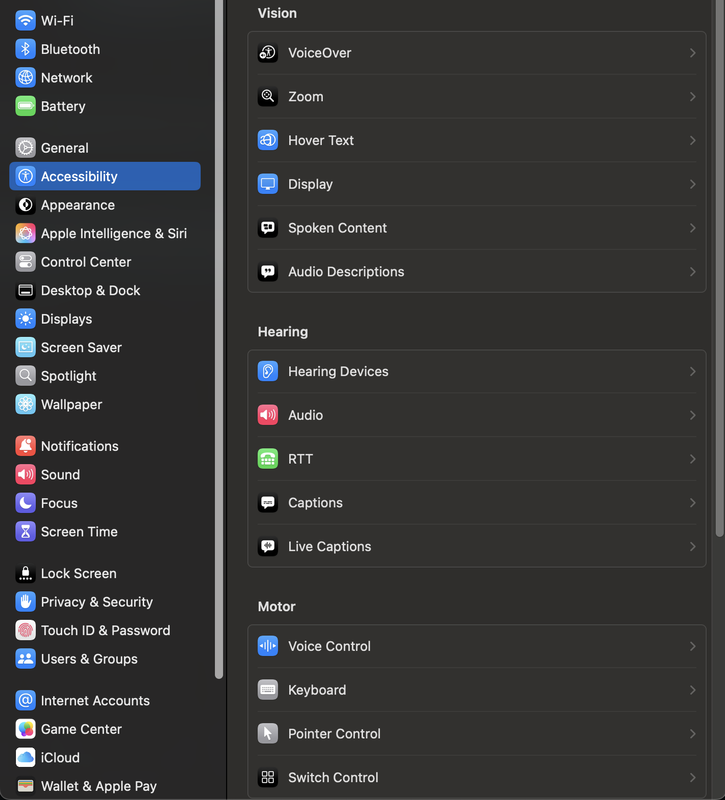Click the main pane vertical scrollbar
The width and height of the screenshot is (725, 800).
point(719,268)
